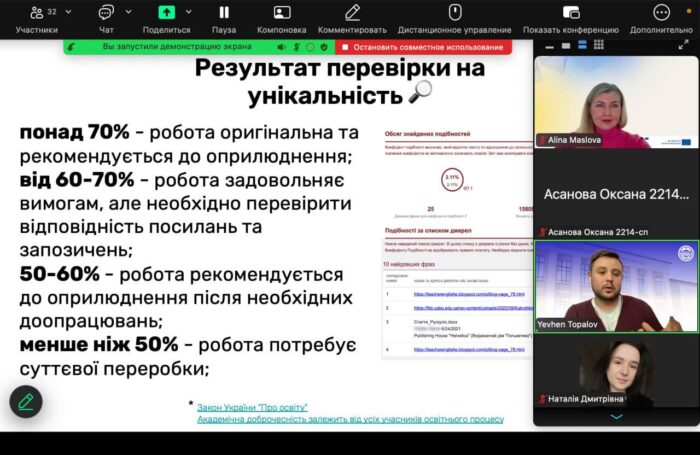Expand the arrow next to Поделиться

pos(188,12)
